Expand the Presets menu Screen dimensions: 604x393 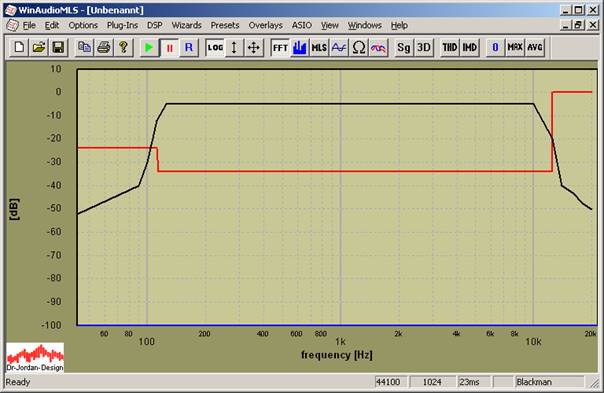[225, 25]
